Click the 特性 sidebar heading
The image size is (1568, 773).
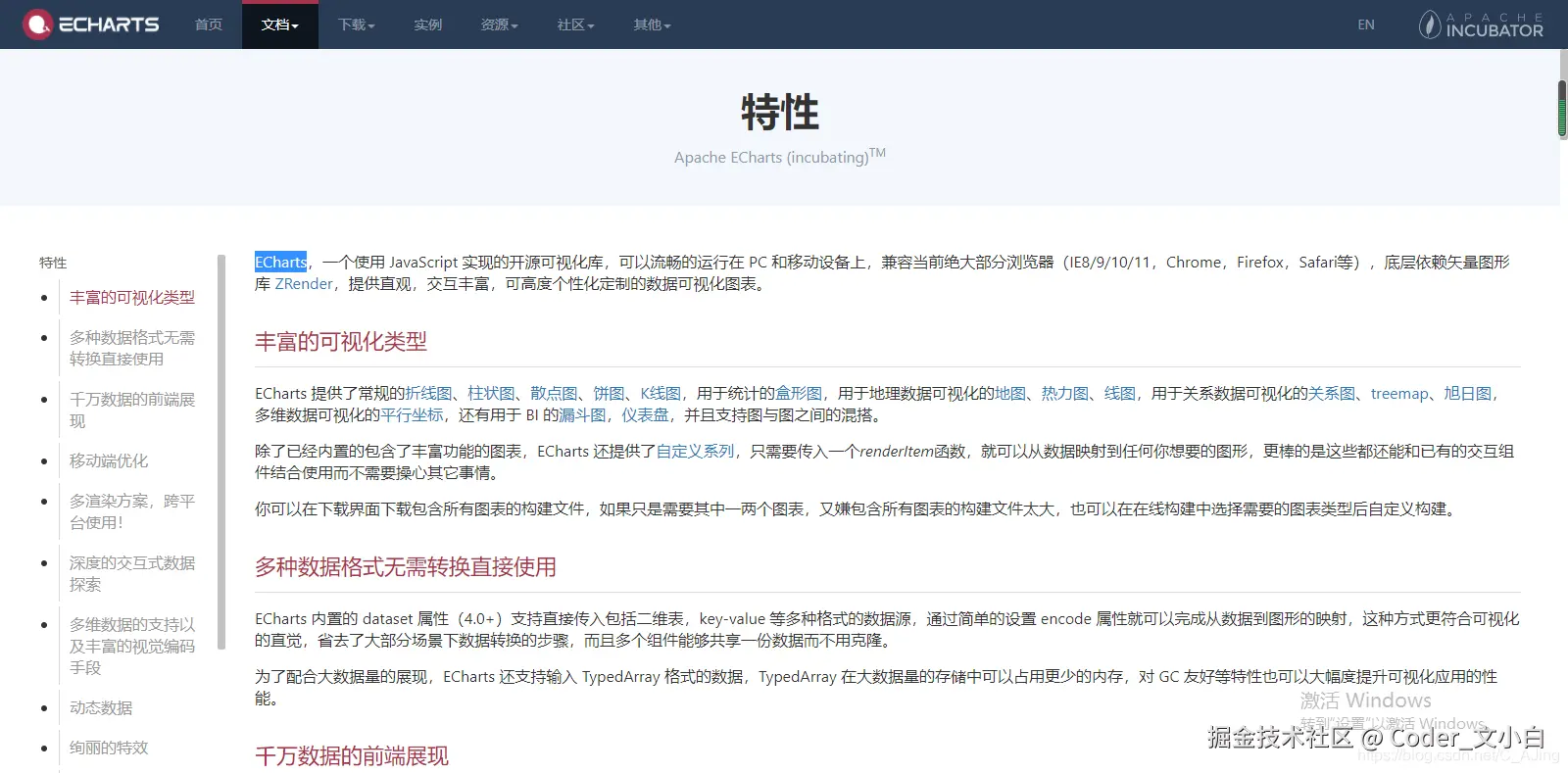click(x=53, y=263)
